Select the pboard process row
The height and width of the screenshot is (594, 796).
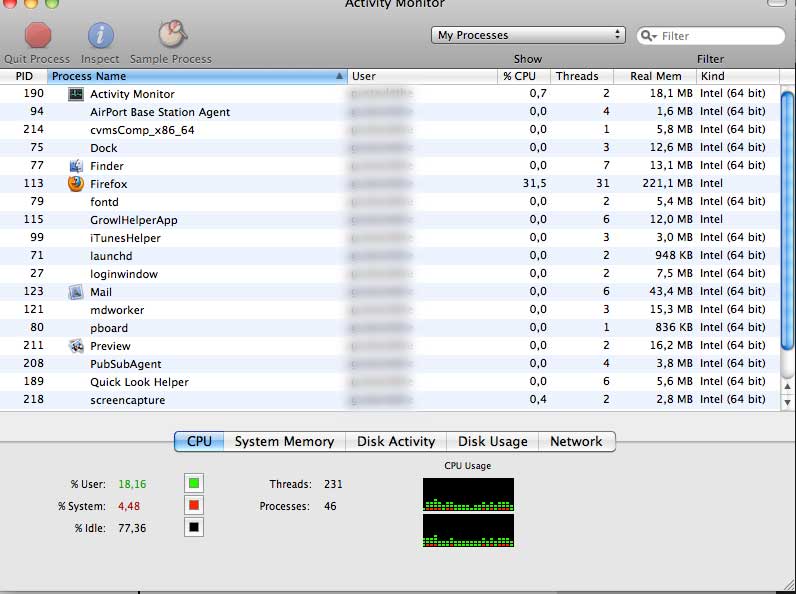pyautogui.click(x=389, y=328)
